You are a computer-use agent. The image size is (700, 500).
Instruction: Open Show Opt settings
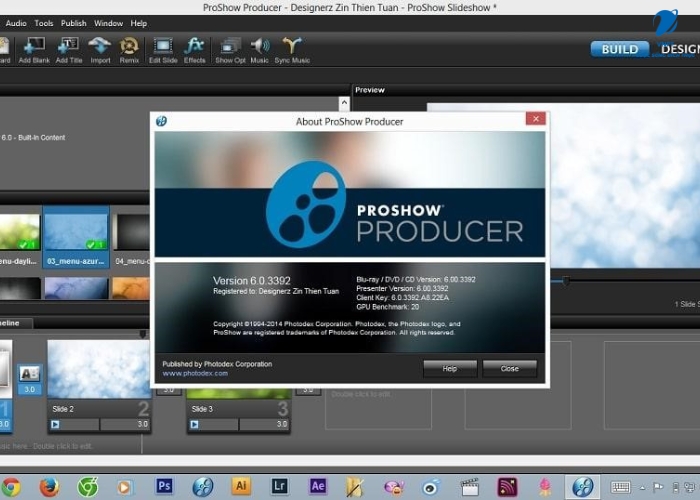(230, 50)
